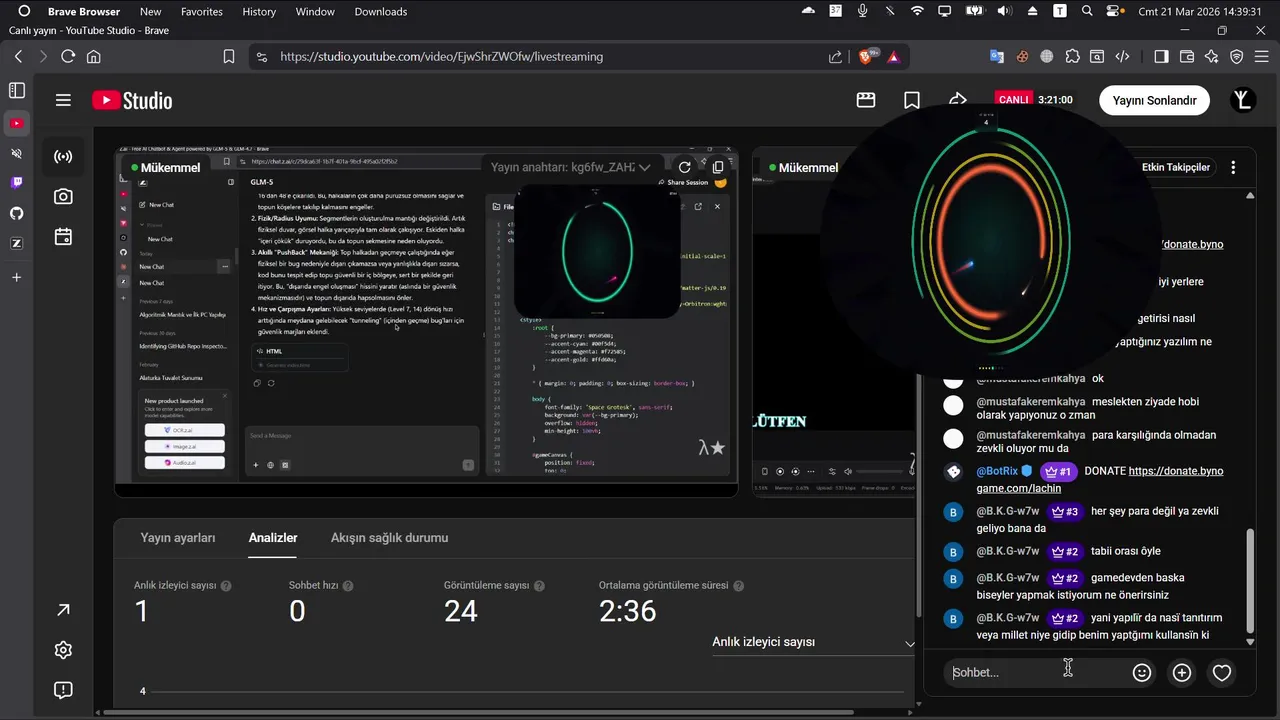Open Brave Wallet icon in toolbar
Image resolution: width=1280 pixels, height=720 pixels.
[x=1185, y=57]
